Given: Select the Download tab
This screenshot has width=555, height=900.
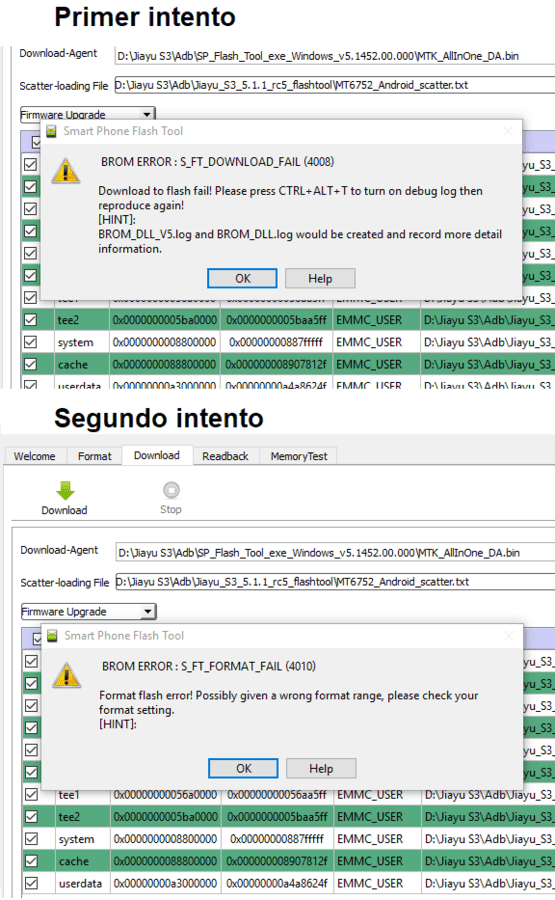Looking at the screenshot, I should click(x=157, y=455).
